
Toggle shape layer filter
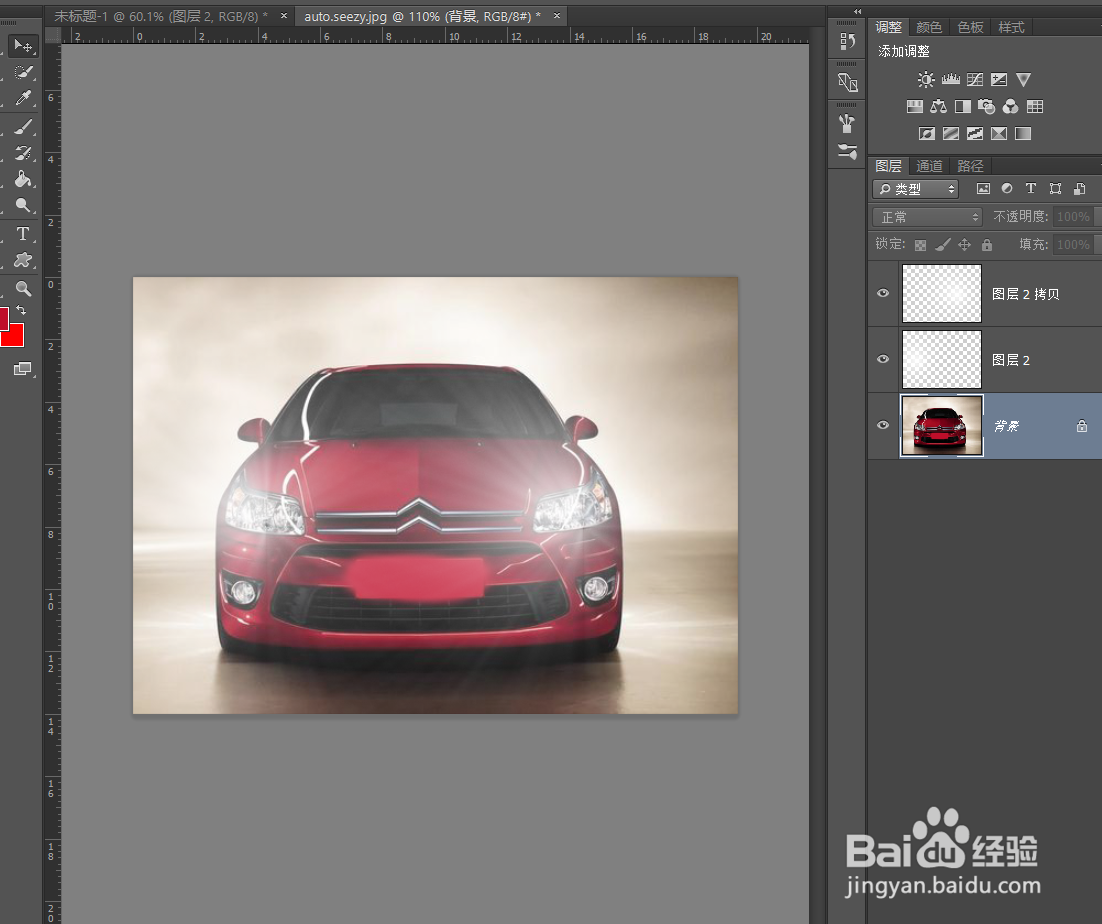(1056, 188)
